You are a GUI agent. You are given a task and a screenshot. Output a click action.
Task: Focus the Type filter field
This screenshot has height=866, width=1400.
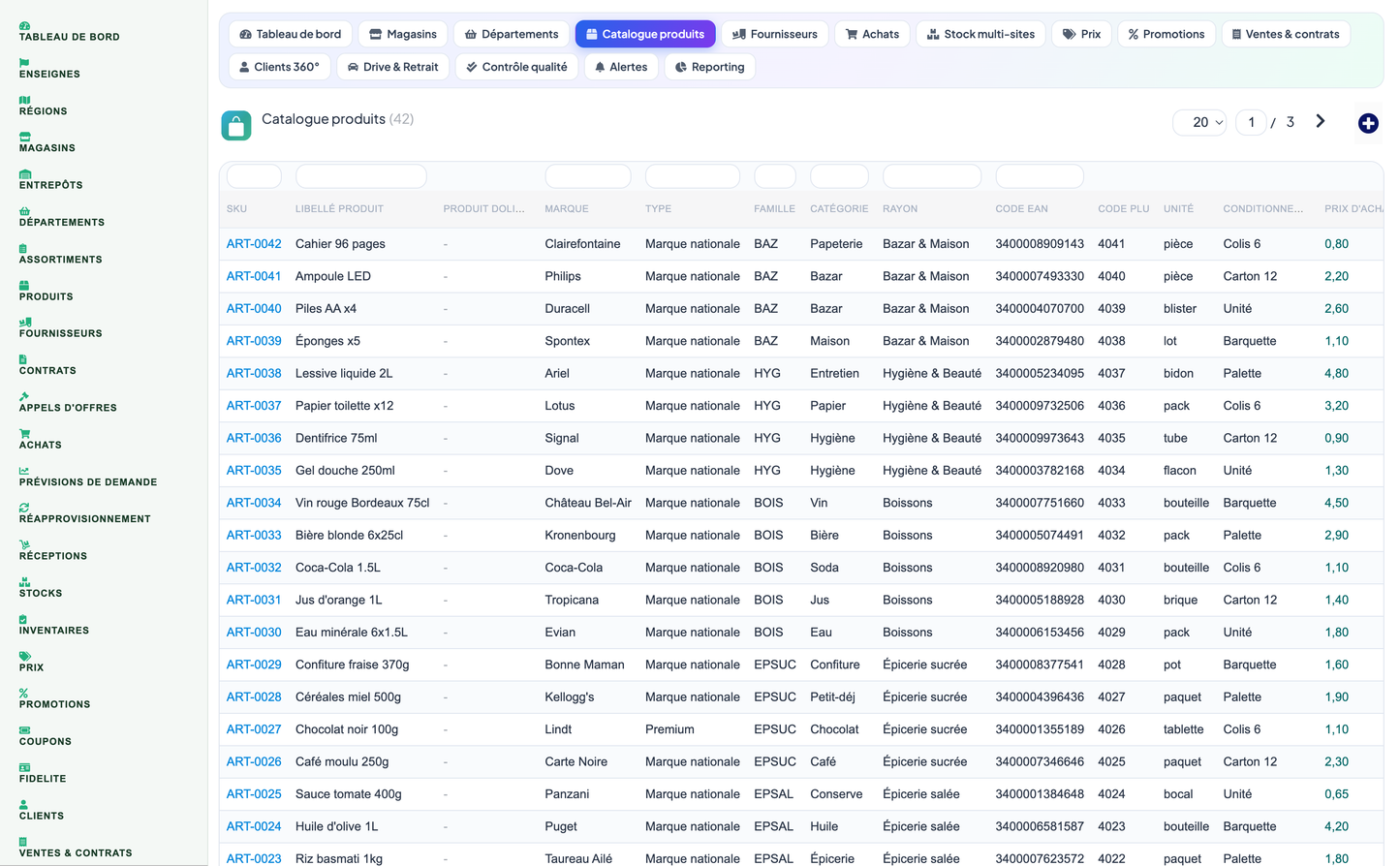click(x=693, y=176)
